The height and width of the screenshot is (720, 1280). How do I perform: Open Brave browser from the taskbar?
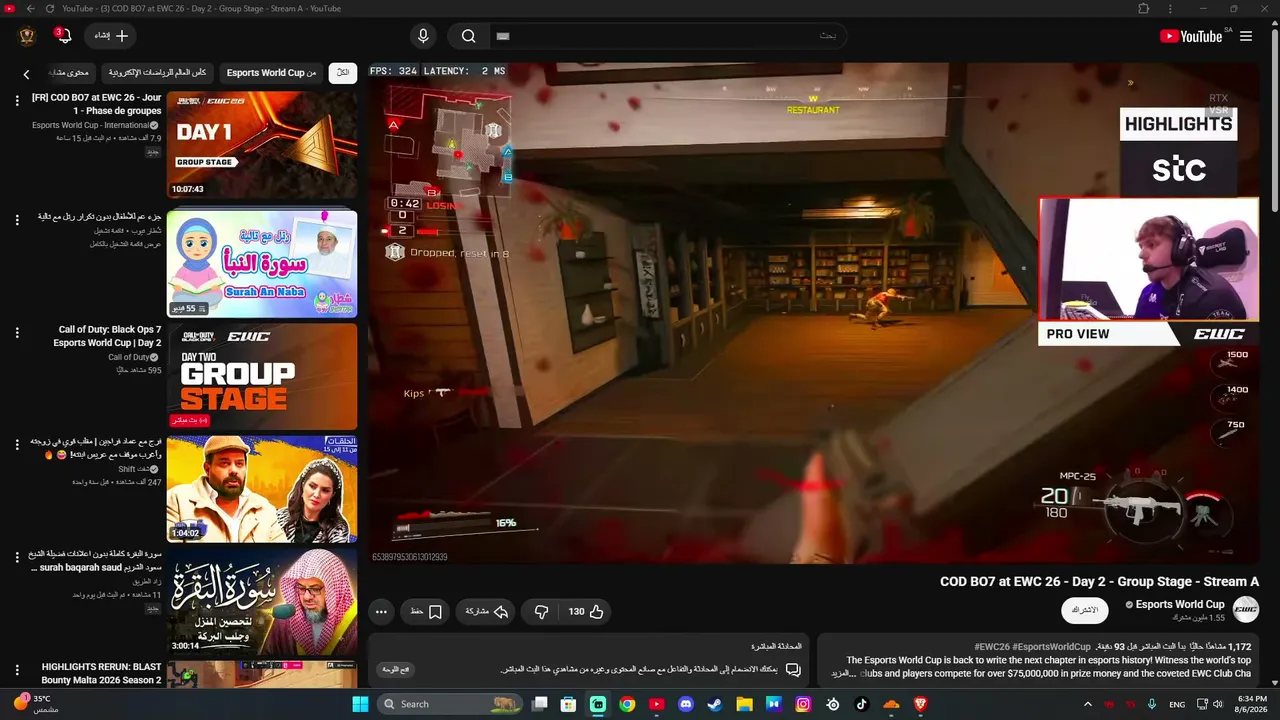click(921, 704)
